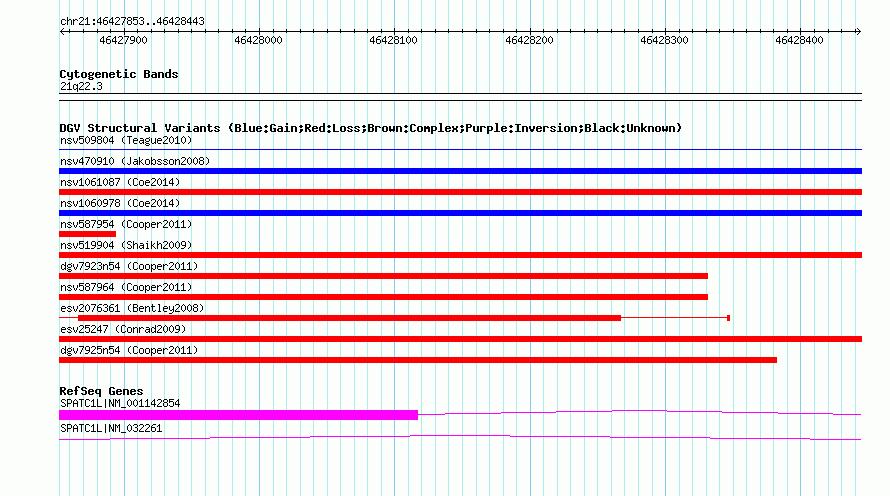The width and height of the screenshot is (890, 496).
Task: Open the nsv587954 (Cooper2011) variant label
Action: click(x=126, y=224)
